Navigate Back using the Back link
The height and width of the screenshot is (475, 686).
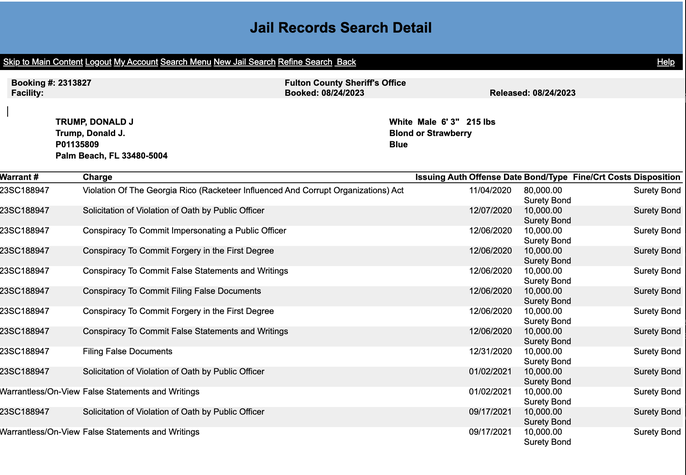click(346, 62)
